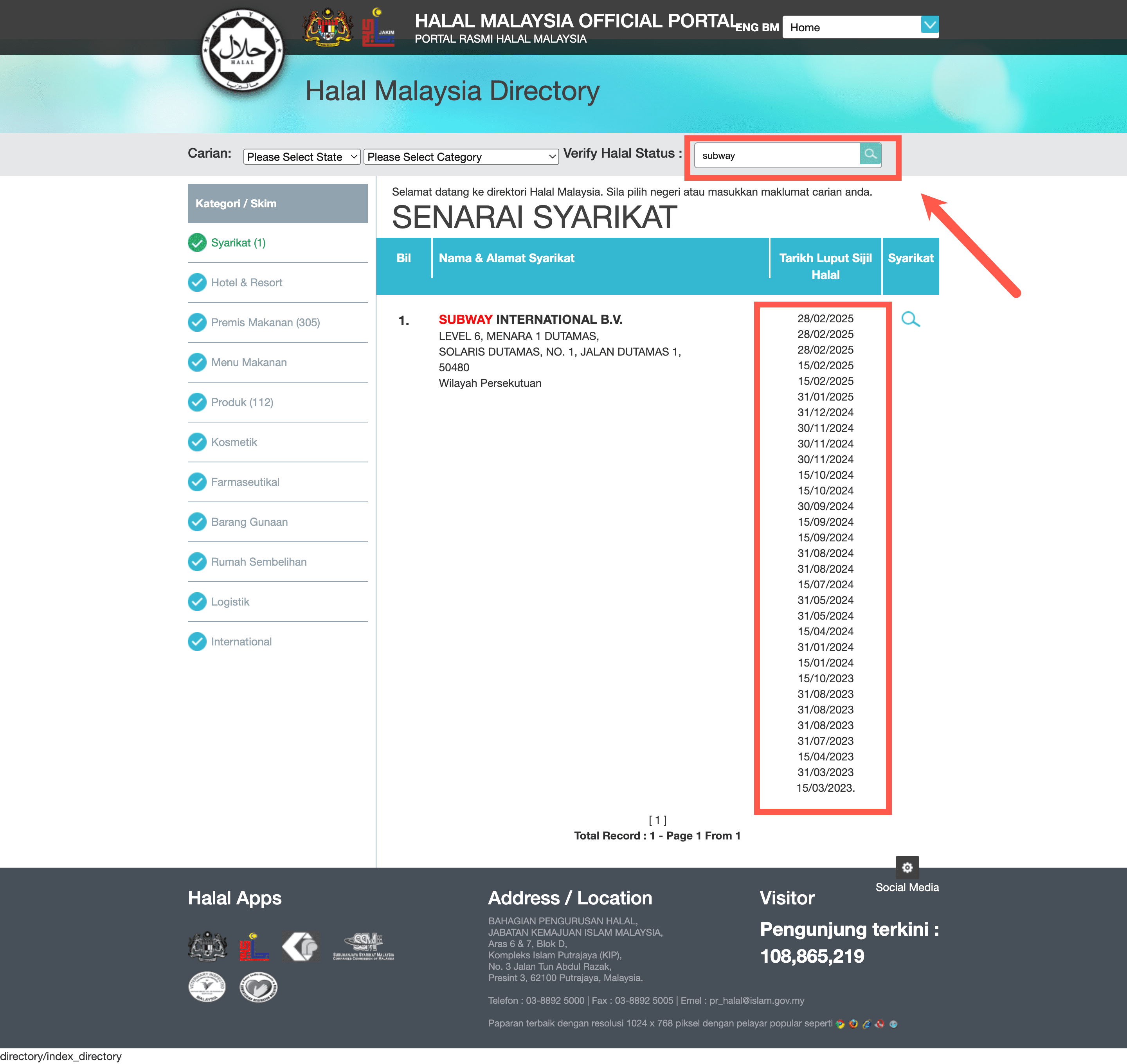This screenshot has height=1064, width=1127.
Task: Click the check icon beside Logistik
Action: [197, 602]
